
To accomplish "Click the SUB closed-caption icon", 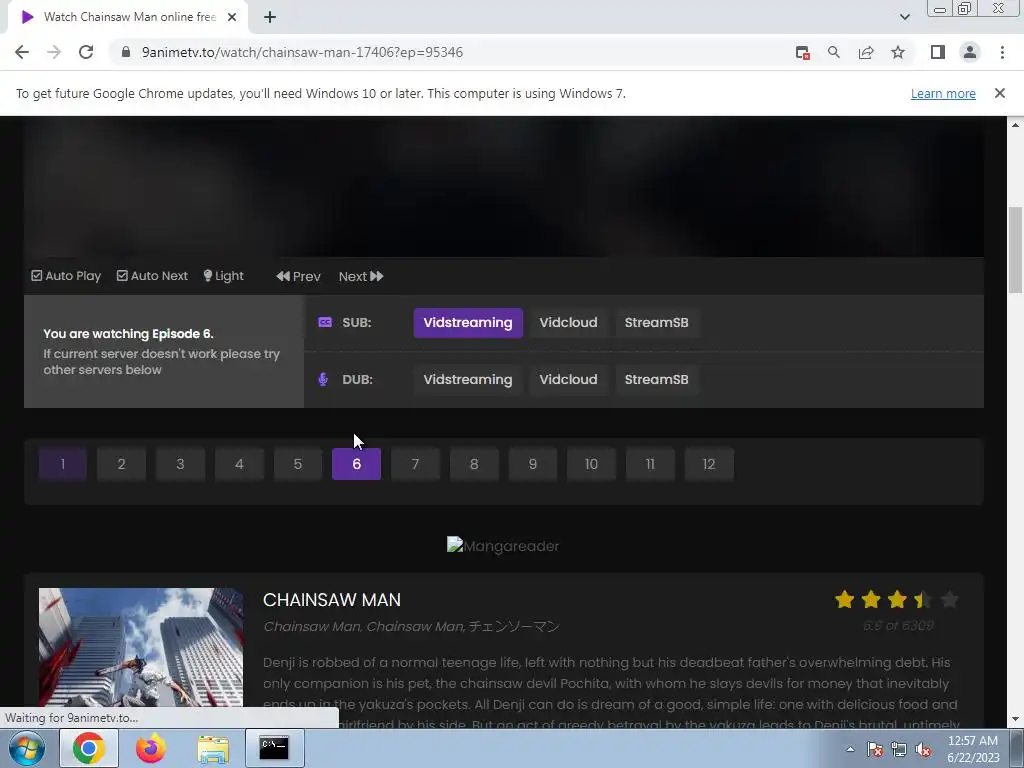I will click(325, 322).
